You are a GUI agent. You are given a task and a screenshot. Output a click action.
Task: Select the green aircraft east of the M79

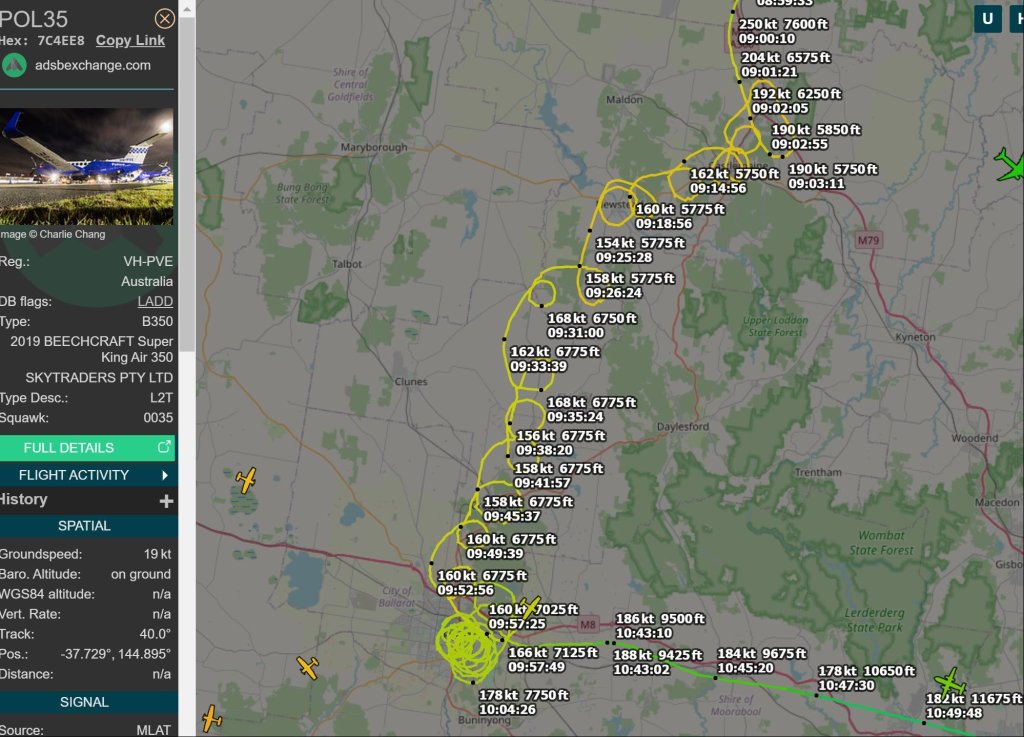pyautogui.click(x=1010, y=163)
